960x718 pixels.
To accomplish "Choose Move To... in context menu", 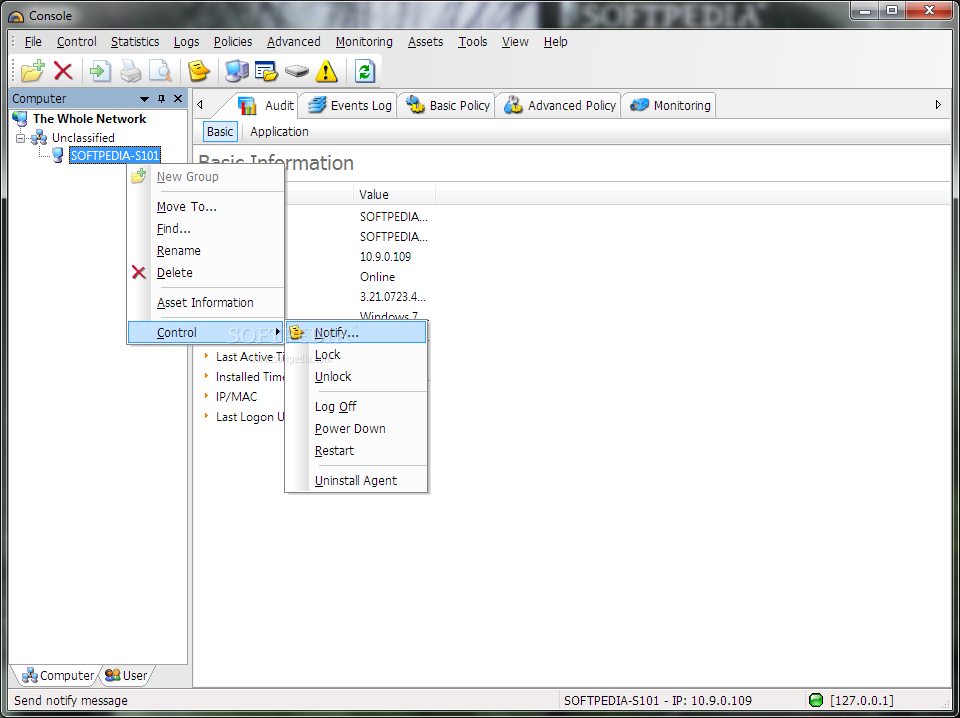I will [x=206, y=207].
